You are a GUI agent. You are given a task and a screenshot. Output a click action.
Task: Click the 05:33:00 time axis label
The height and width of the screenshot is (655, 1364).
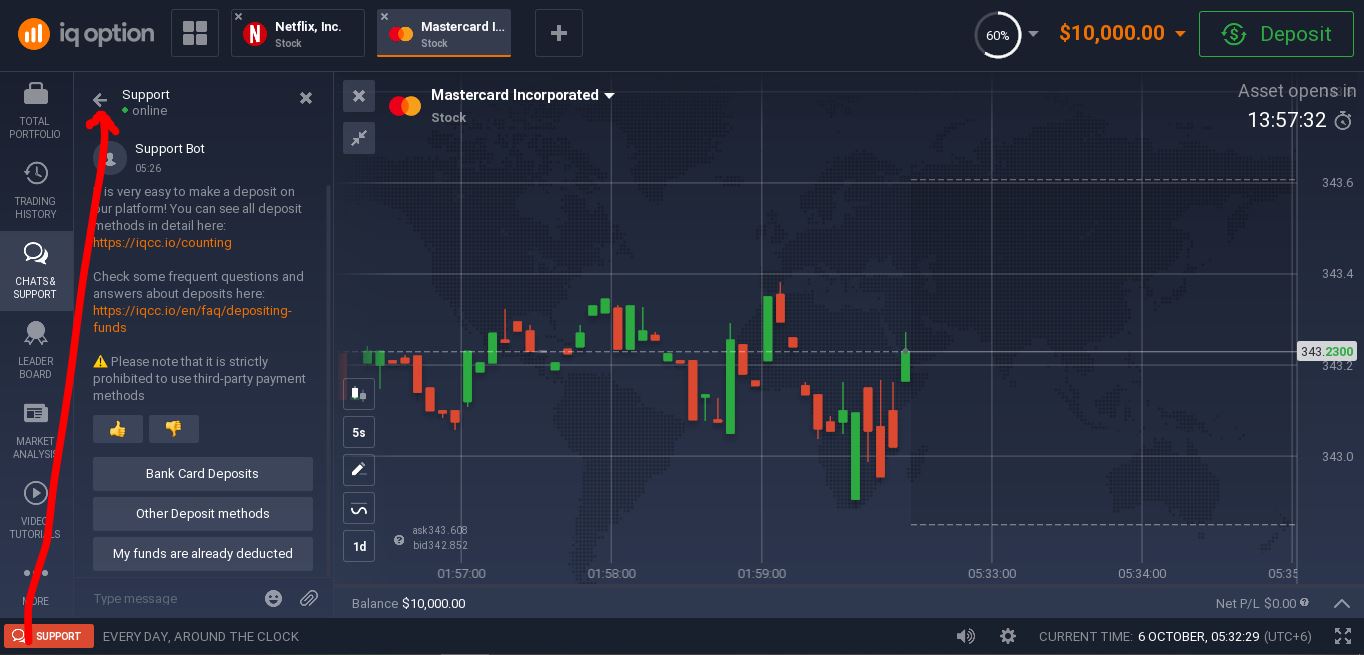(992, 574)
